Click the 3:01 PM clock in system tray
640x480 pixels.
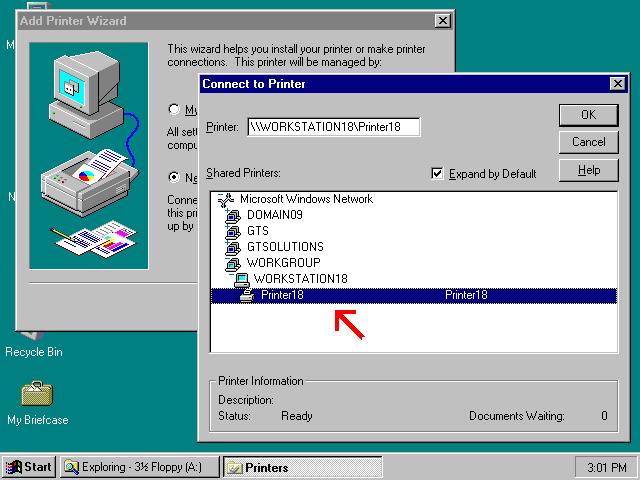pyautogui.click(x=607, y=467)
